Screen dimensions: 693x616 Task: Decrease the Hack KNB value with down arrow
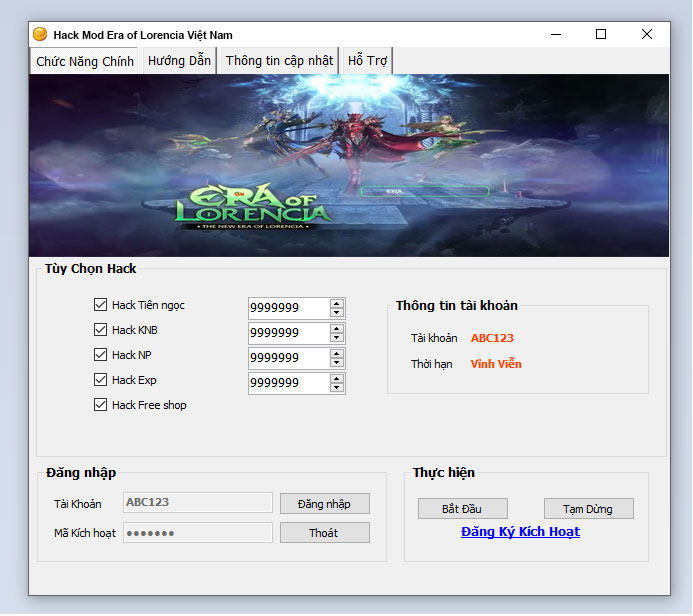pos(337,338)
